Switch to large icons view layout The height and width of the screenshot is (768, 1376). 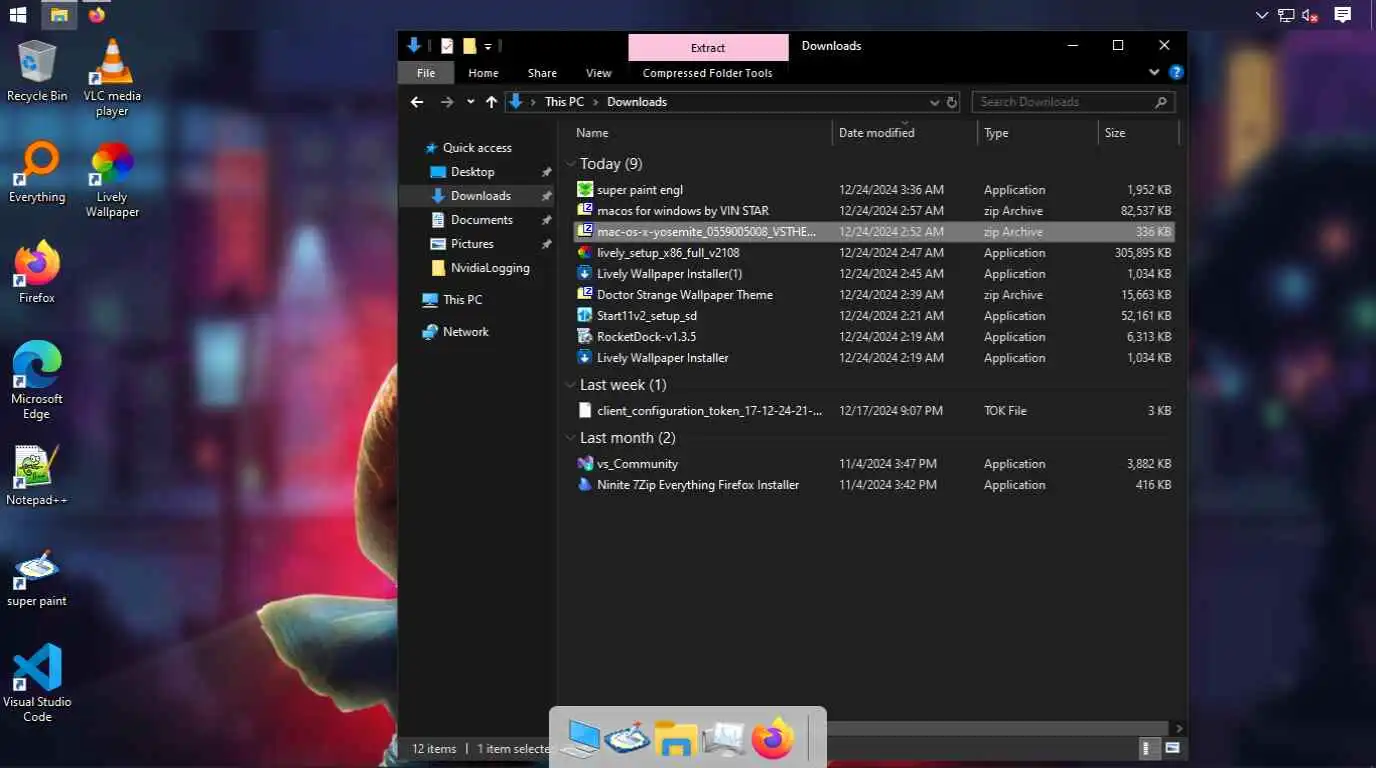(1172, 748)
